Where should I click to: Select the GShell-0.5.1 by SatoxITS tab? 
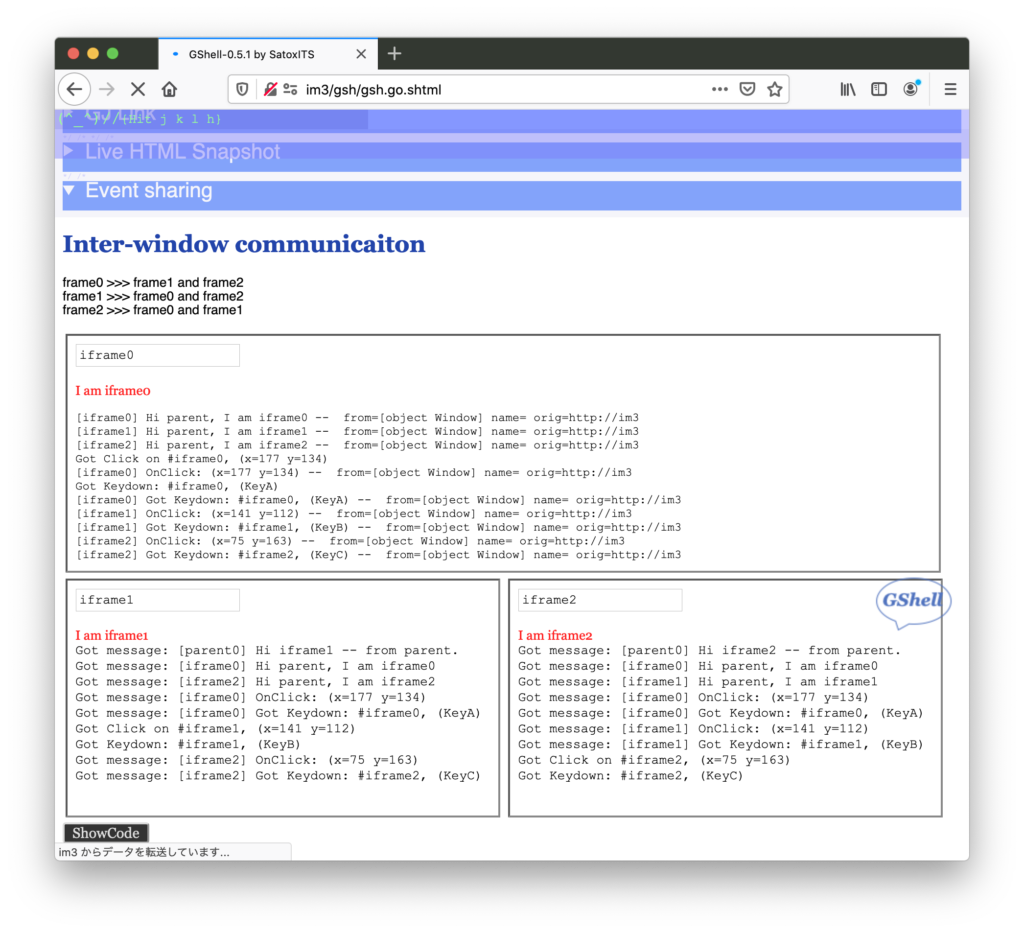pos(260,54)
